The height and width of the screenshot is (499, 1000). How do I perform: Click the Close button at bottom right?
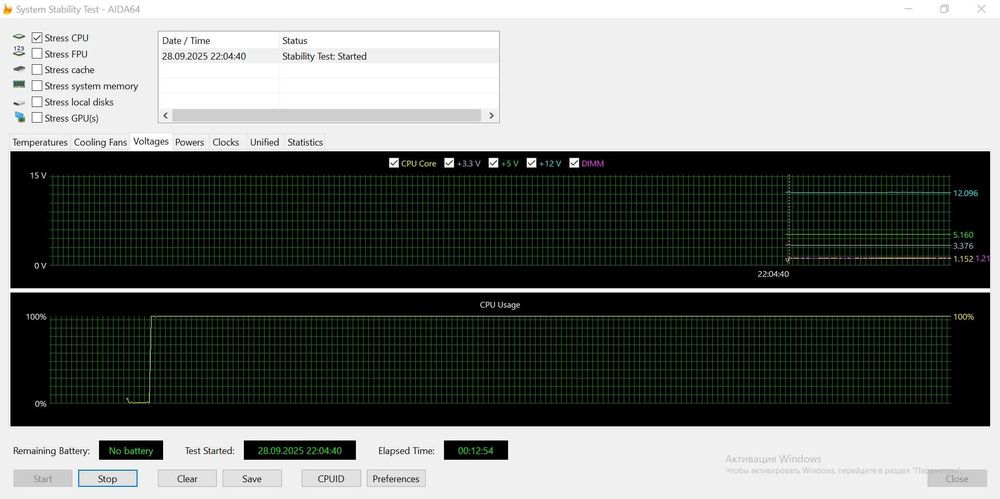click(x=957, y=479)
